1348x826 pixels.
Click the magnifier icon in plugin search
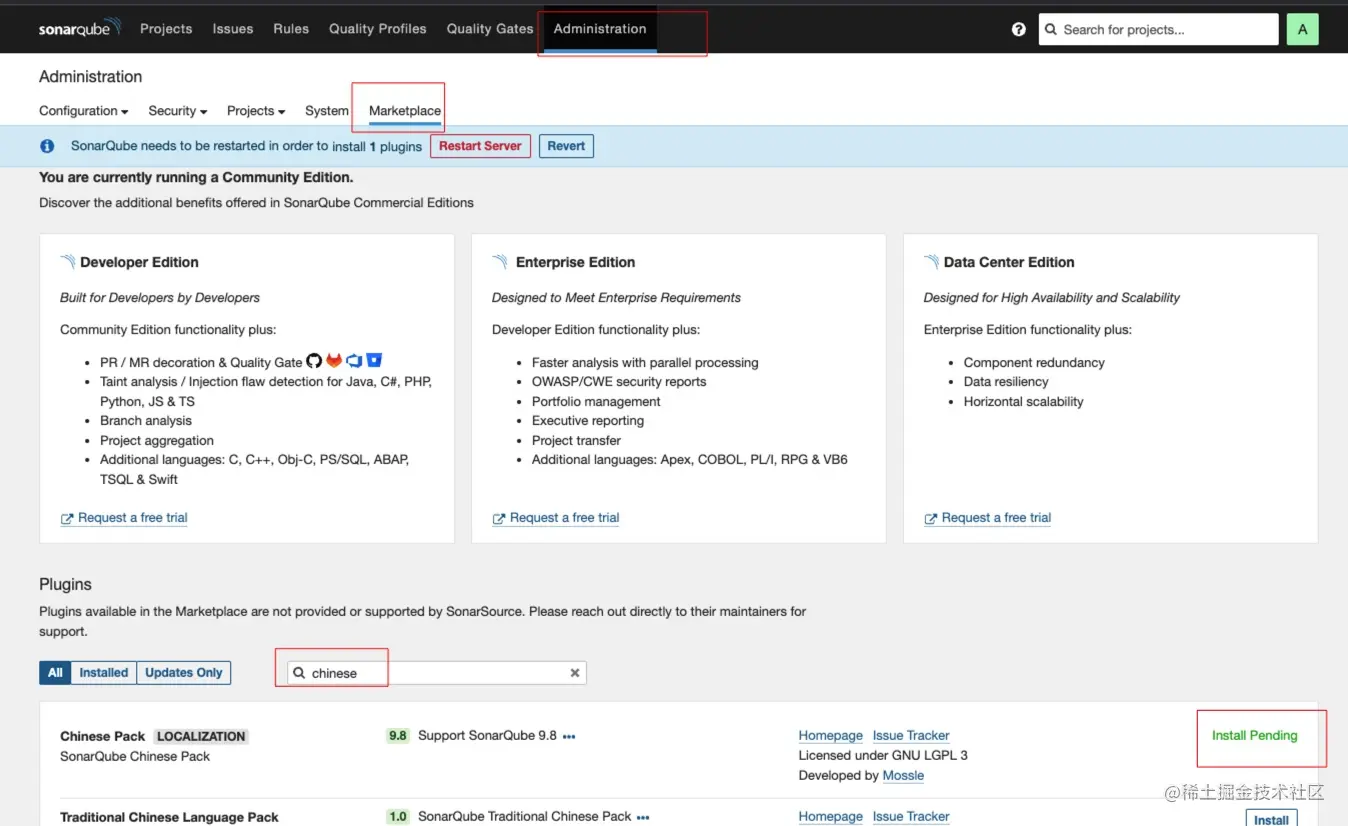point(299,673)
